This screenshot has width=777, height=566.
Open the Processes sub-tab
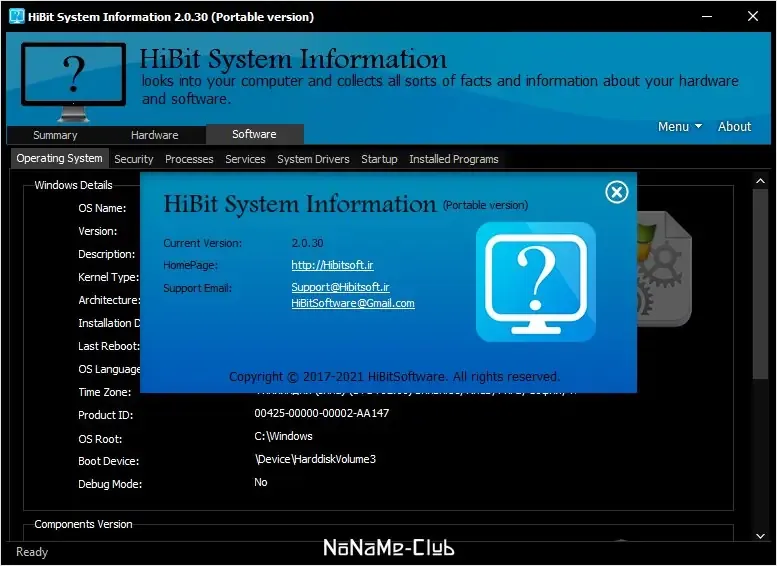pyautogui.click(x=189, y=159)
